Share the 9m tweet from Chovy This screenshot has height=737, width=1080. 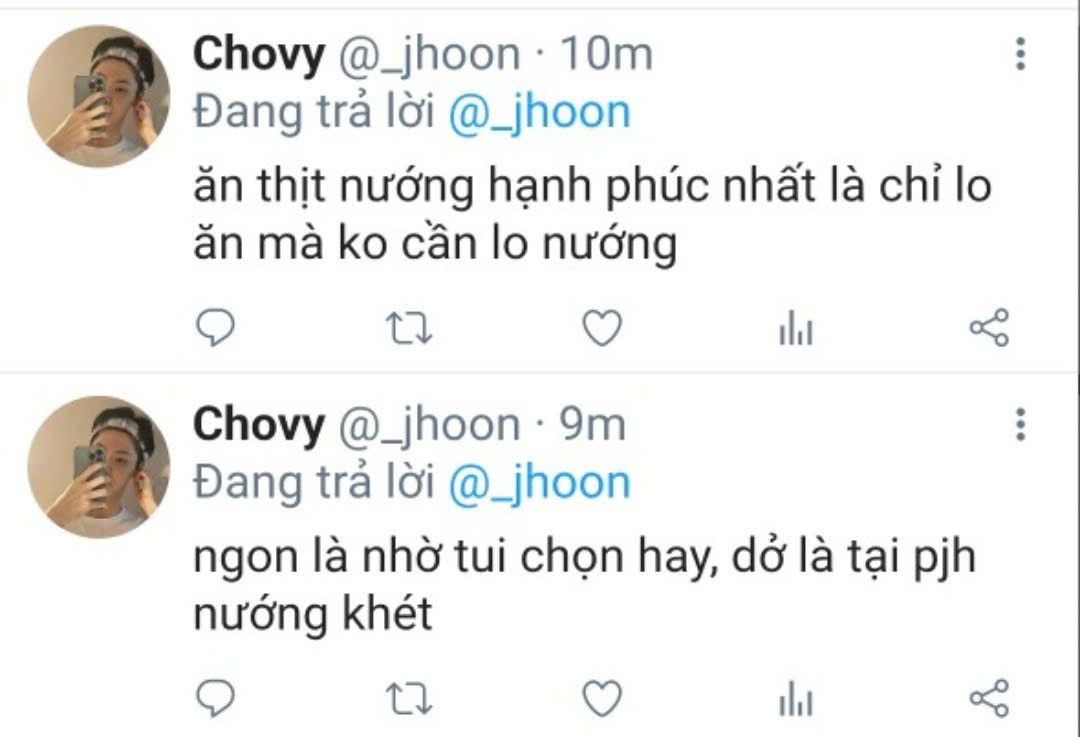(989, 698)
